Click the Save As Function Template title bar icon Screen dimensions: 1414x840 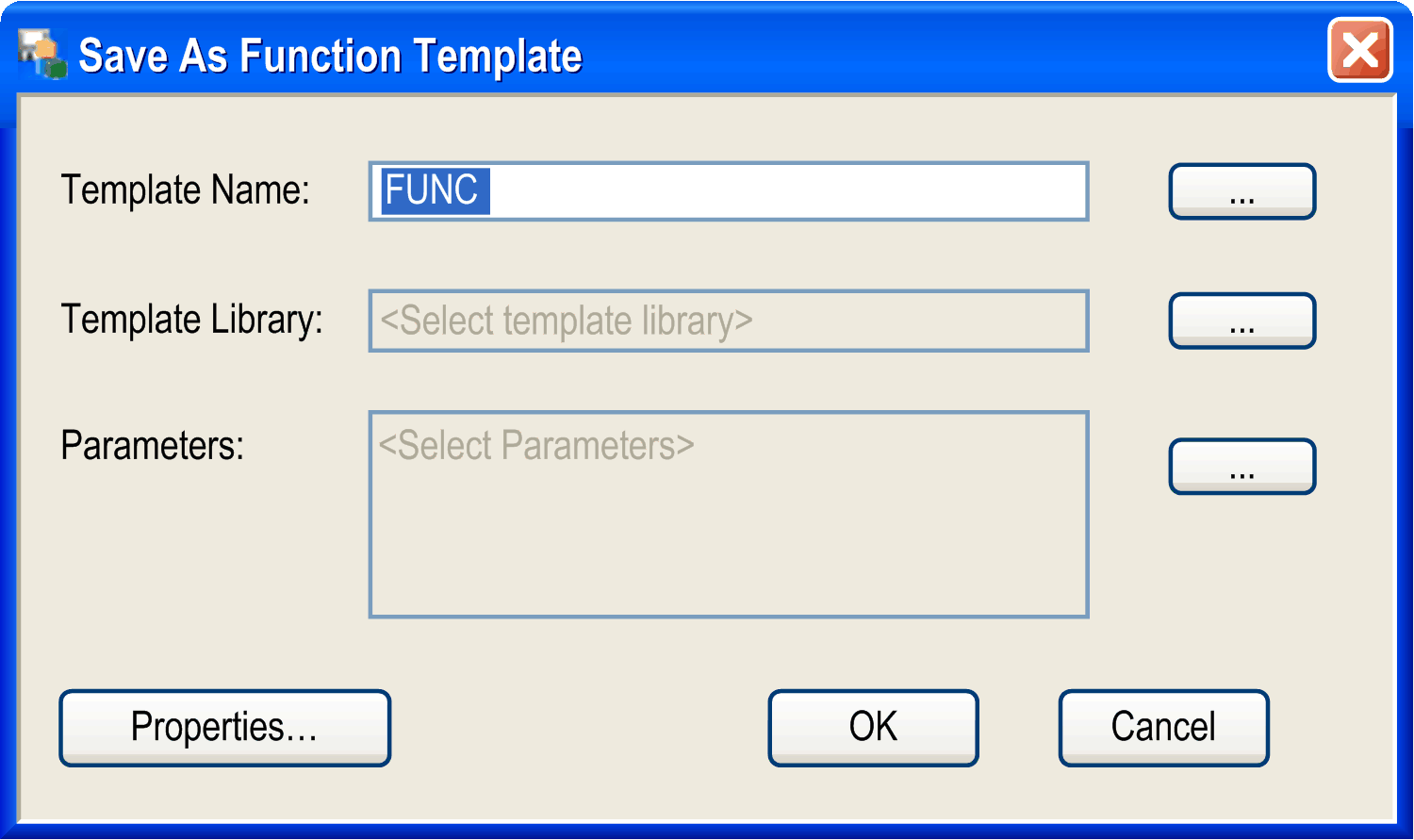pyautogui.click(x=41, y=52)
